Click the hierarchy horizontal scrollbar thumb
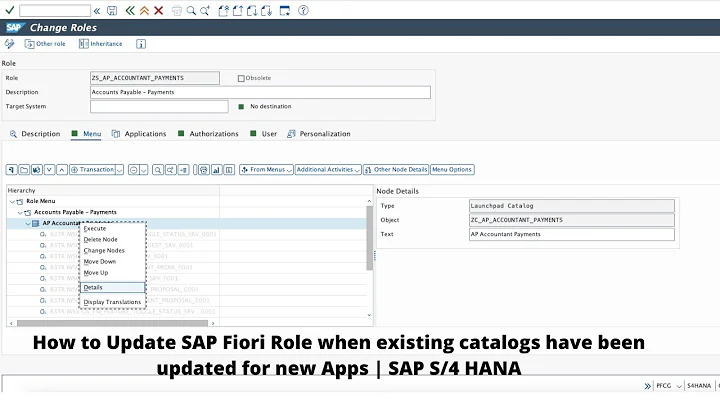 click(112, 323)
